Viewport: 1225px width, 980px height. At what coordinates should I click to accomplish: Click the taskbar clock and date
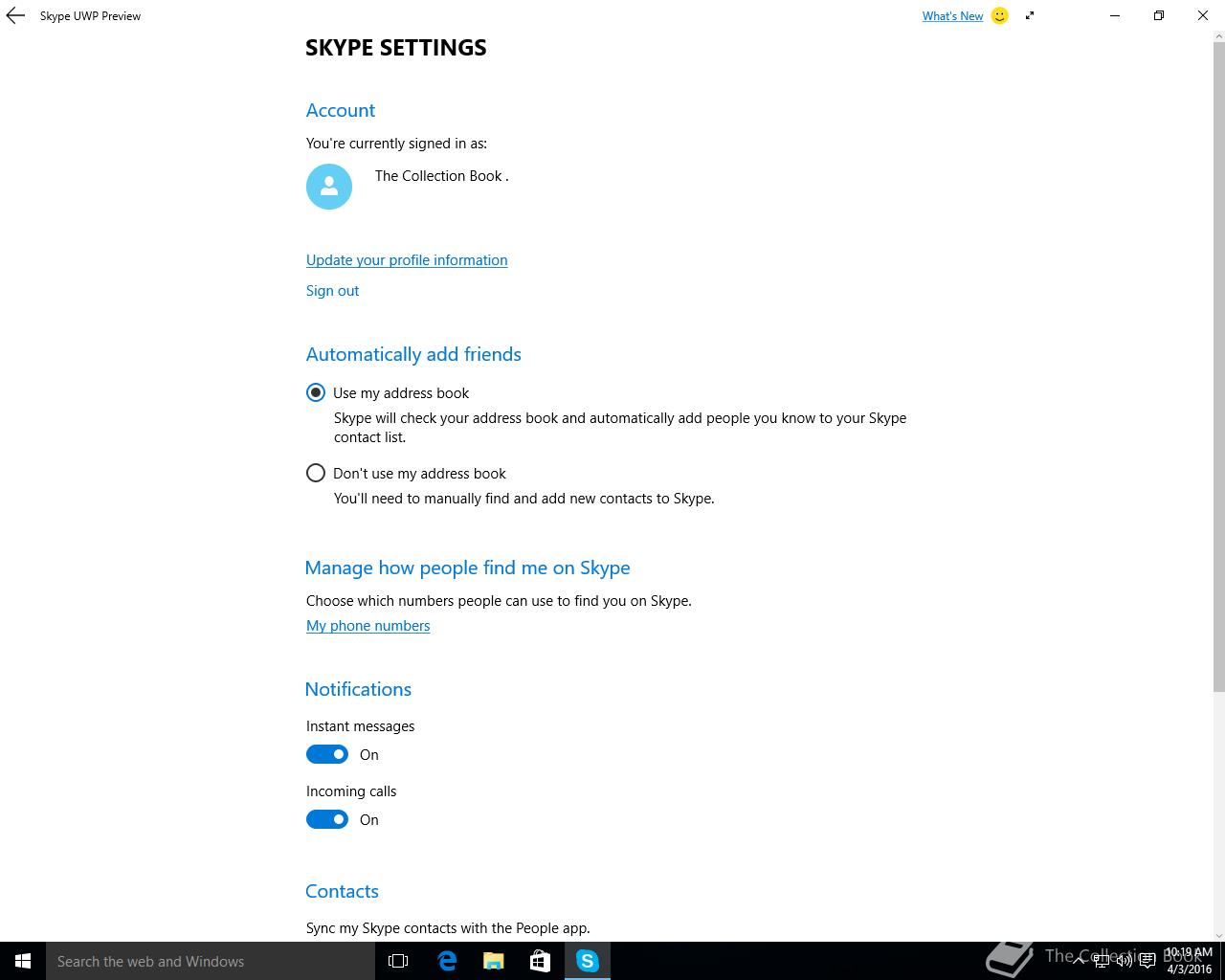click(x=1189, y=961)
